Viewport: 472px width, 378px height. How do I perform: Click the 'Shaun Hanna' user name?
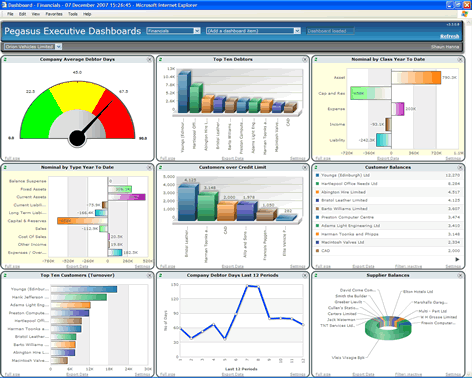coord(445,47)
